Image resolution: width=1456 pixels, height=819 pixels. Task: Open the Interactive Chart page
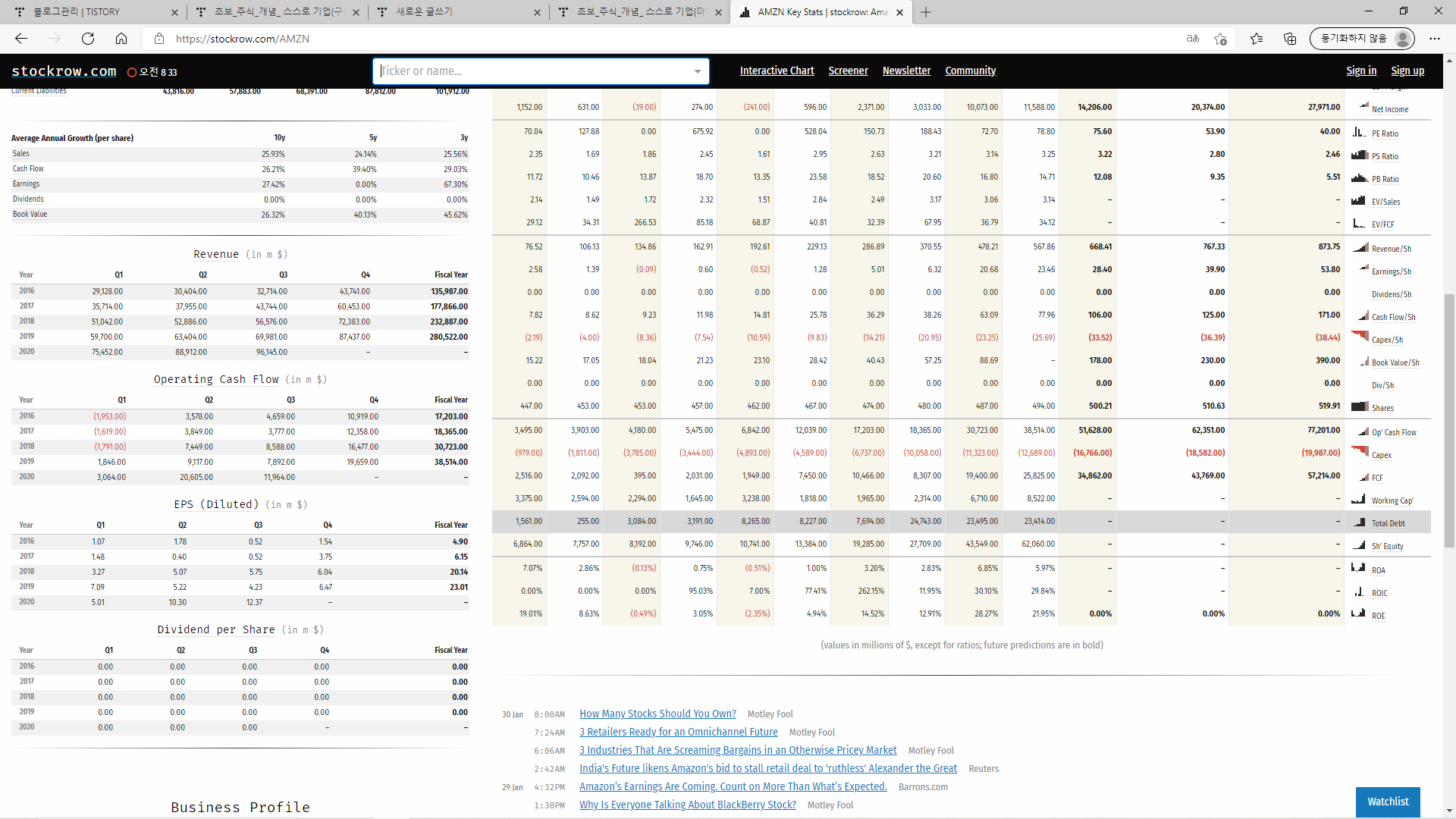pyautogui.click(x=777, y=71)
